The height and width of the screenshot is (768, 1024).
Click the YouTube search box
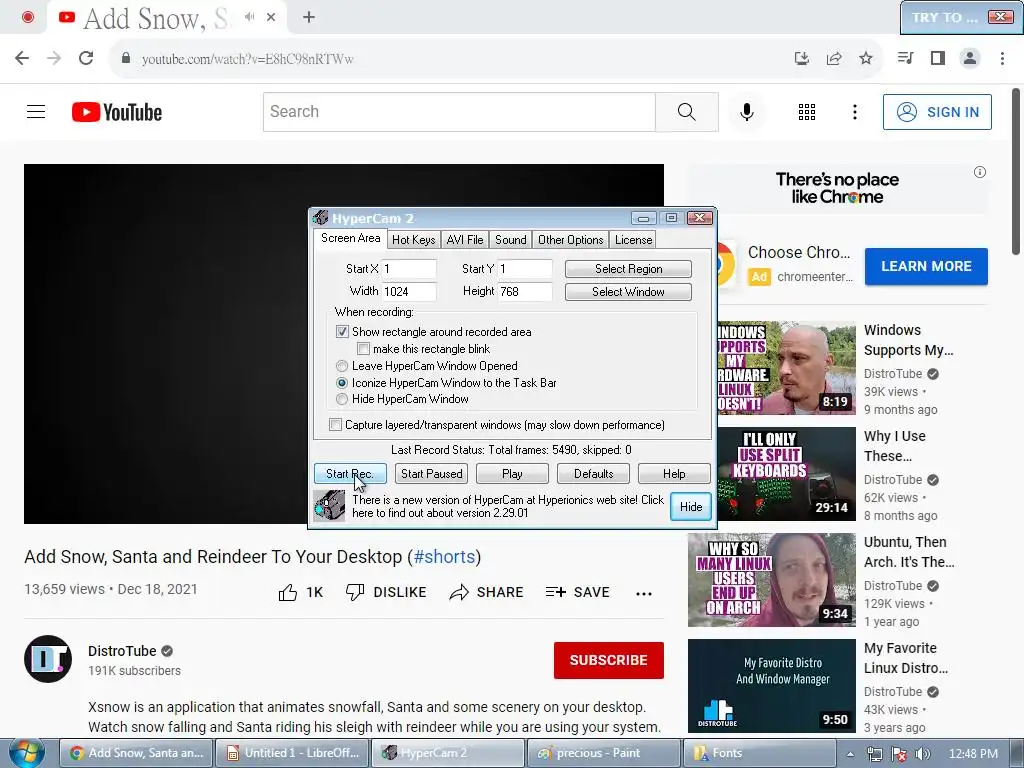(459, 112)
